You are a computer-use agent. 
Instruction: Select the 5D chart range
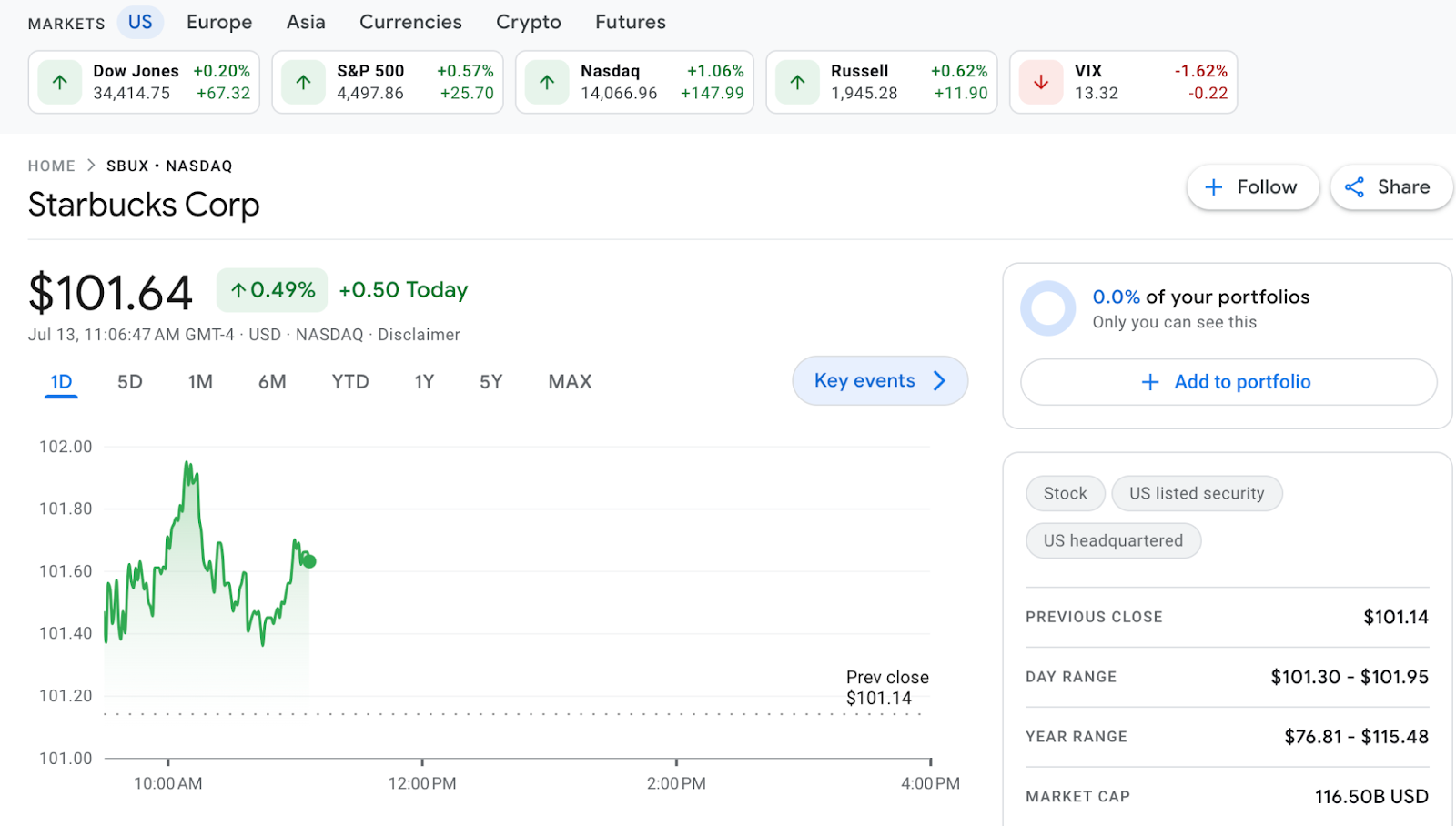[130, 382]
